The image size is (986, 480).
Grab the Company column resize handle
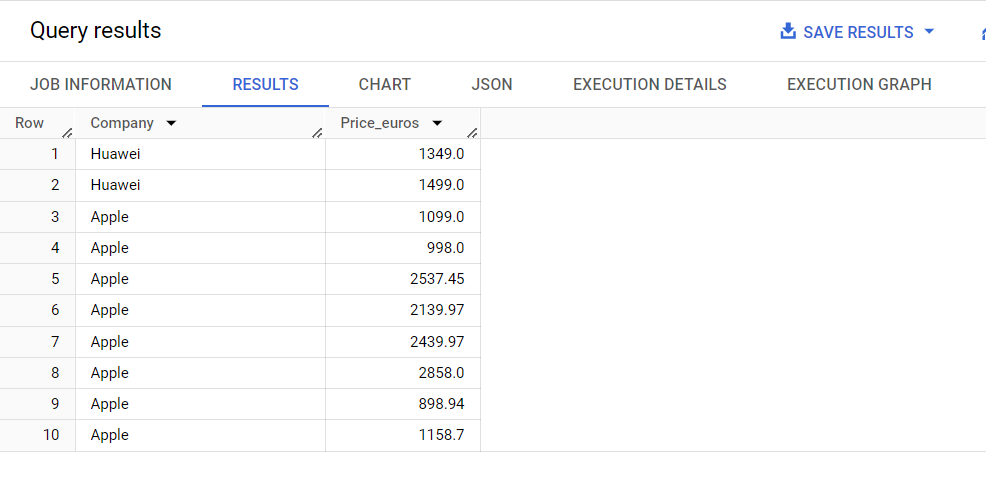(x=318, y=133)
